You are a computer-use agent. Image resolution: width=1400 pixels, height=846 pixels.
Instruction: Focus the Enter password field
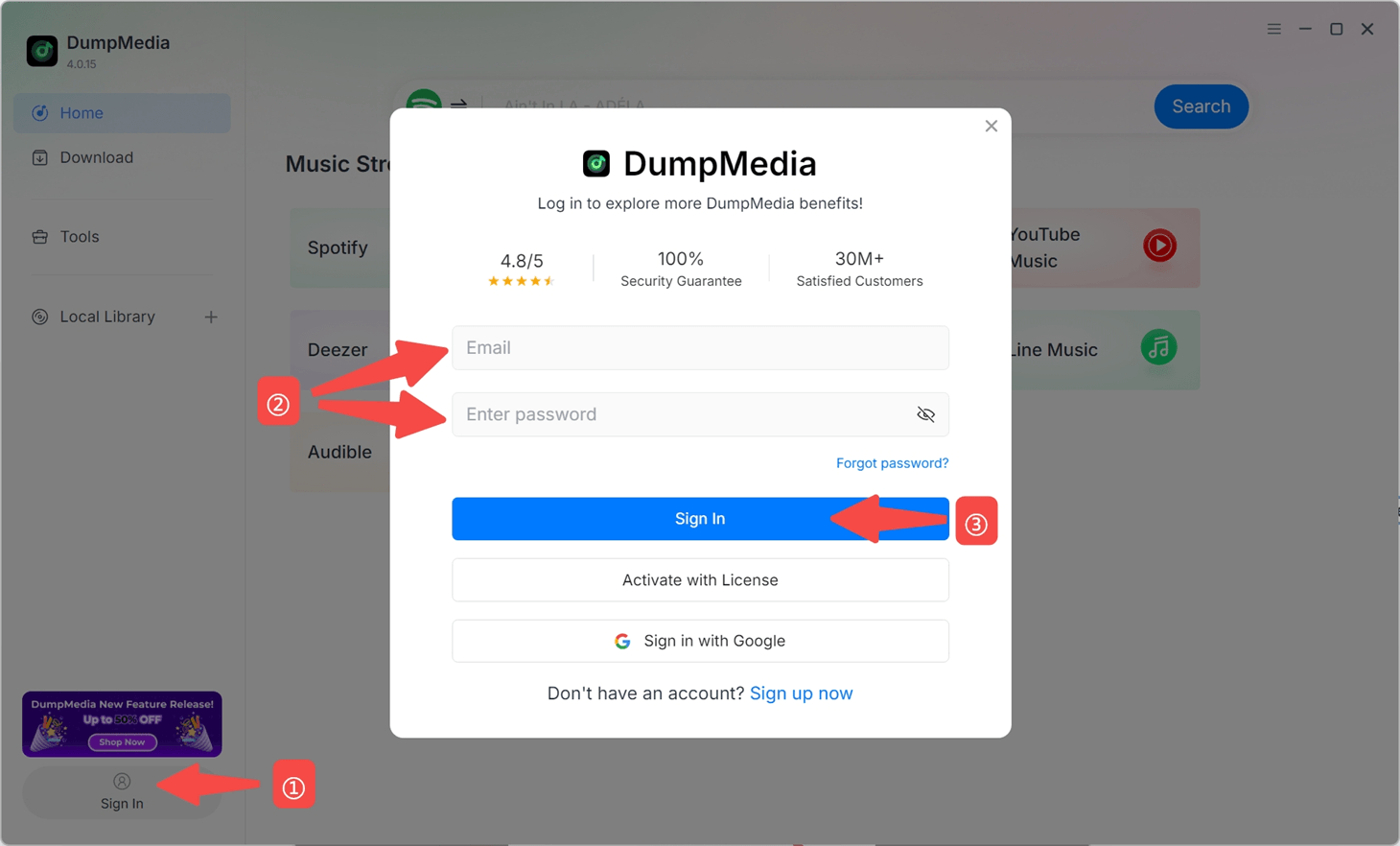coord(700,414)
